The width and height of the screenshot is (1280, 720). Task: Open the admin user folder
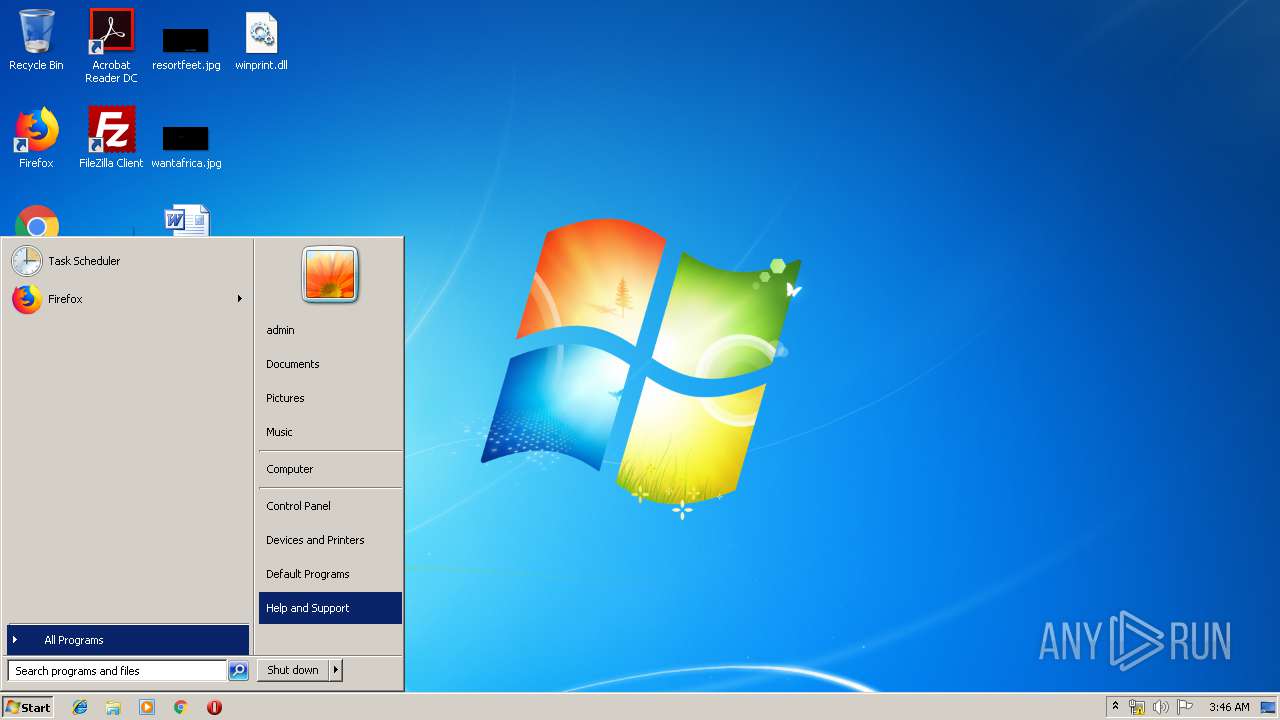point(330,330)
